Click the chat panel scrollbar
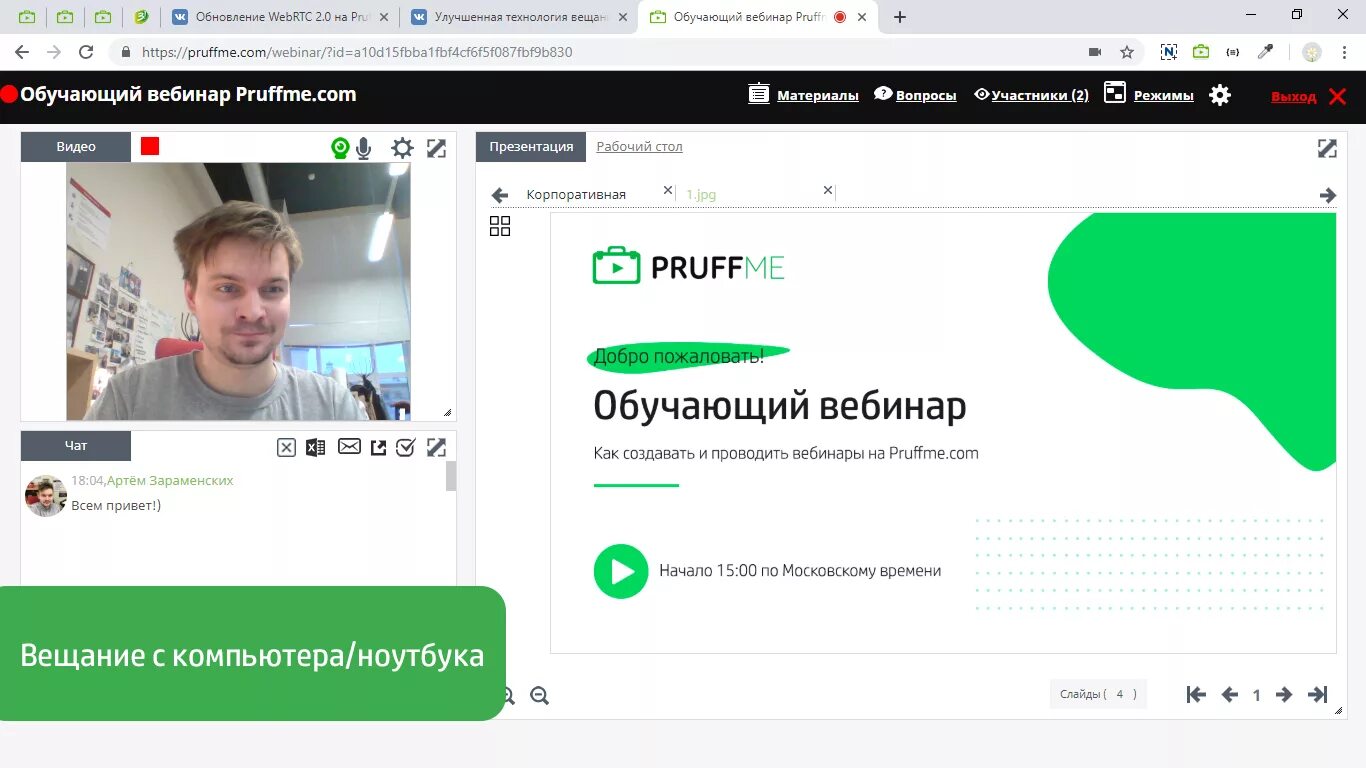 click(x=451, y=476)
